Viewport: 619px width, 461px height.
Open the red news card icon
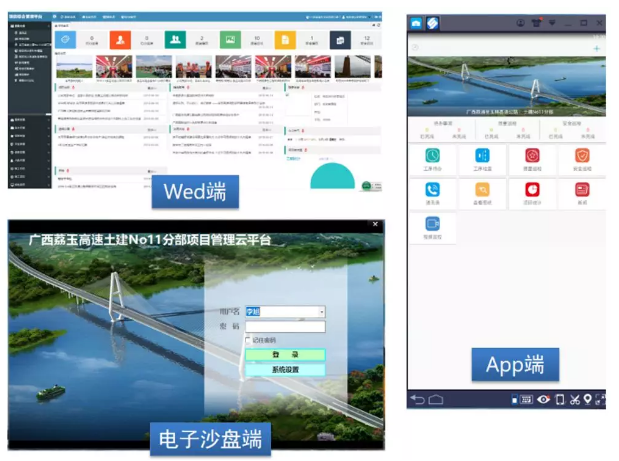click(x=582, y=189)
